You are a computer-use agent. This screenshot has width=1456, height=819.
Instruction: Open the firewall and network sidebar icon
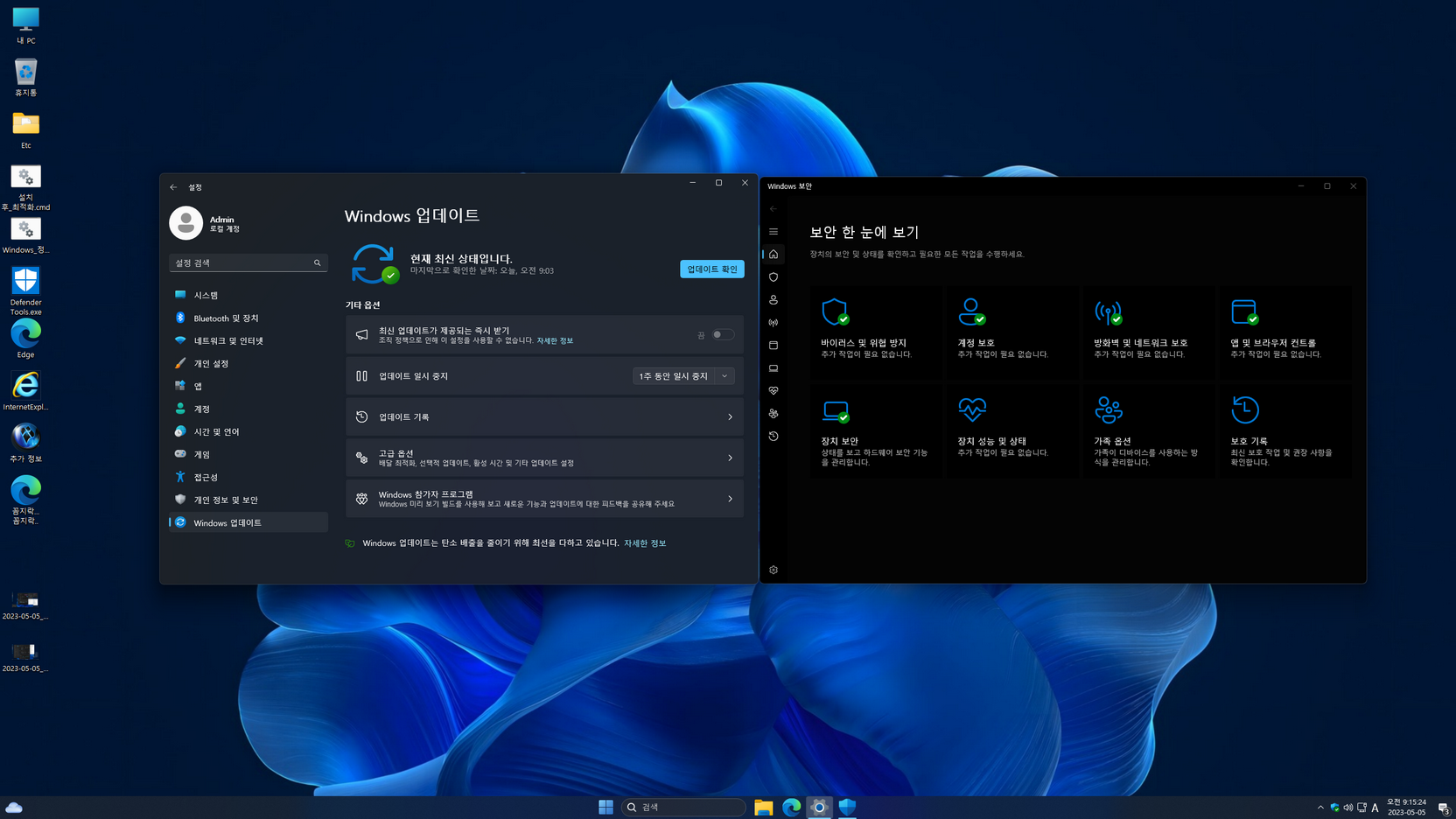pyautogui.click(x=773, y=323)
